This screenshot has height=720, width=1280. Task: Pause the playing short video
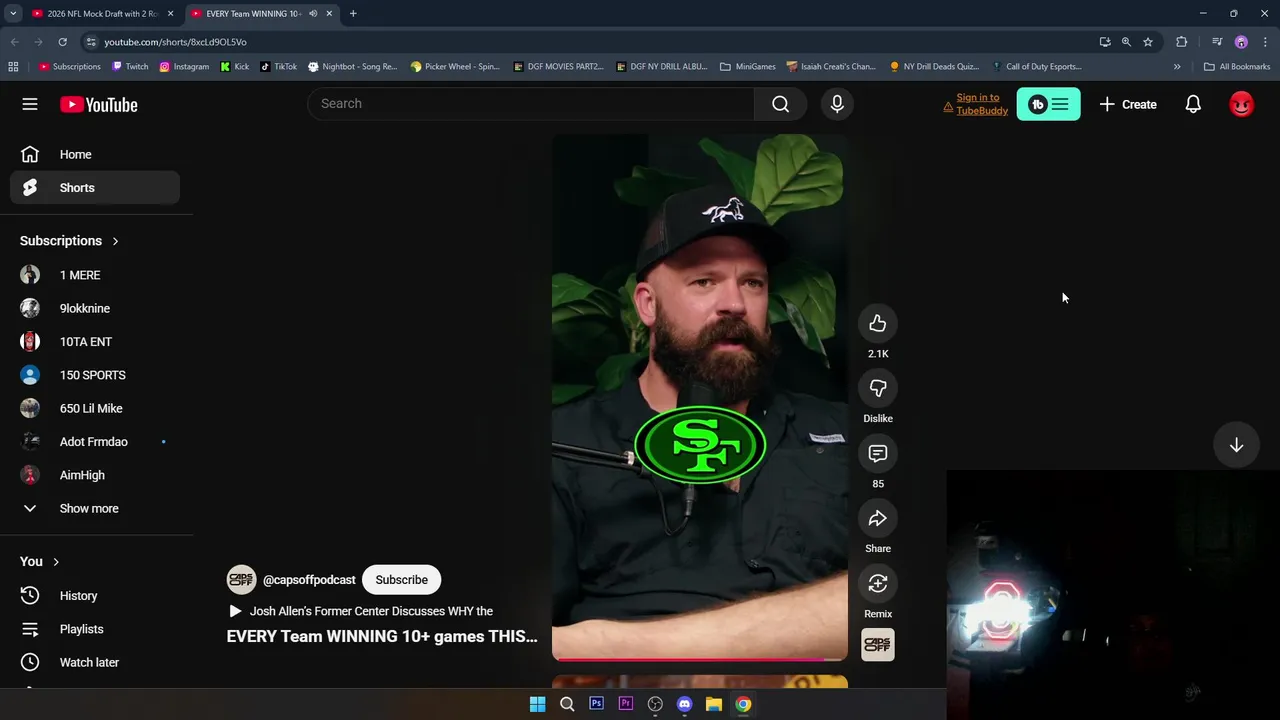[700, 397]
